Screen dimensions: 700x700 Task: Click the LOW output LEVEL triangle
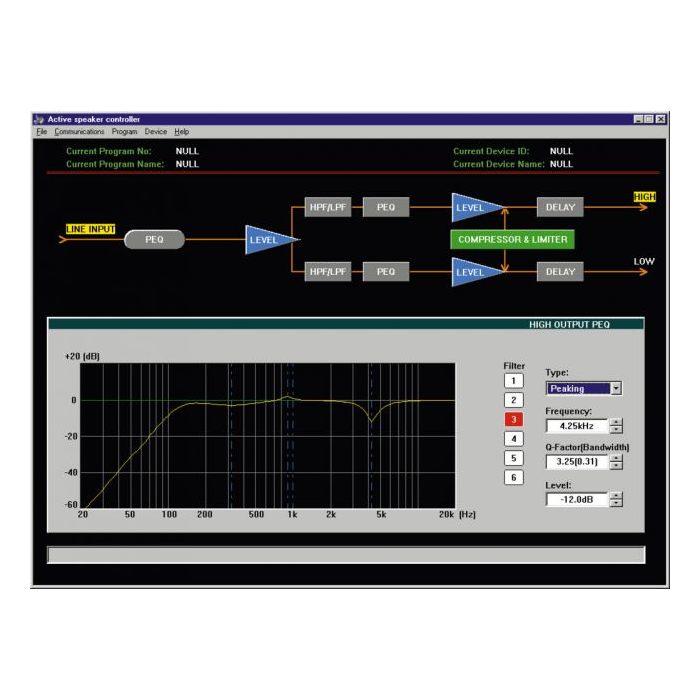(472, 272)
